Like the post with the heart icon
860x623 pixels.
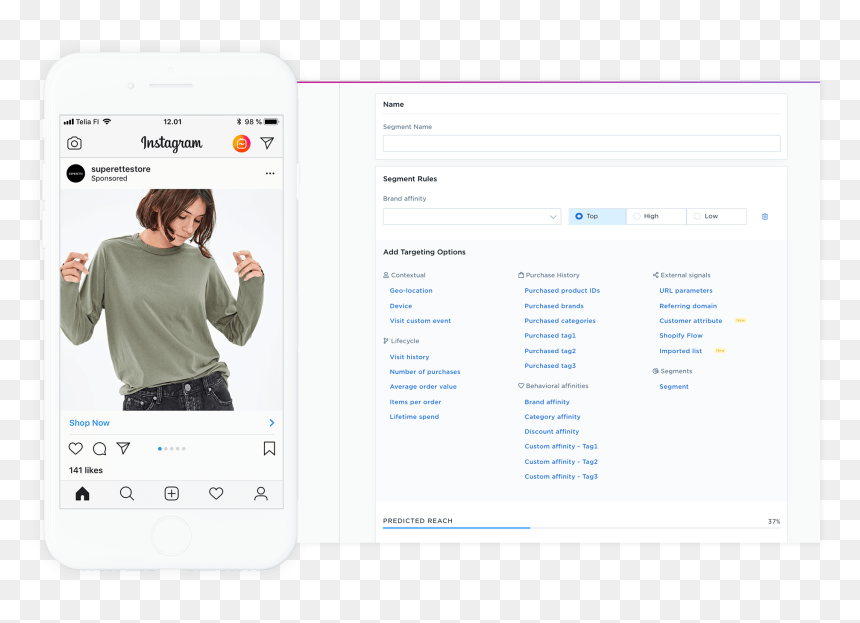pyautogui.click(x=76, y=449)
